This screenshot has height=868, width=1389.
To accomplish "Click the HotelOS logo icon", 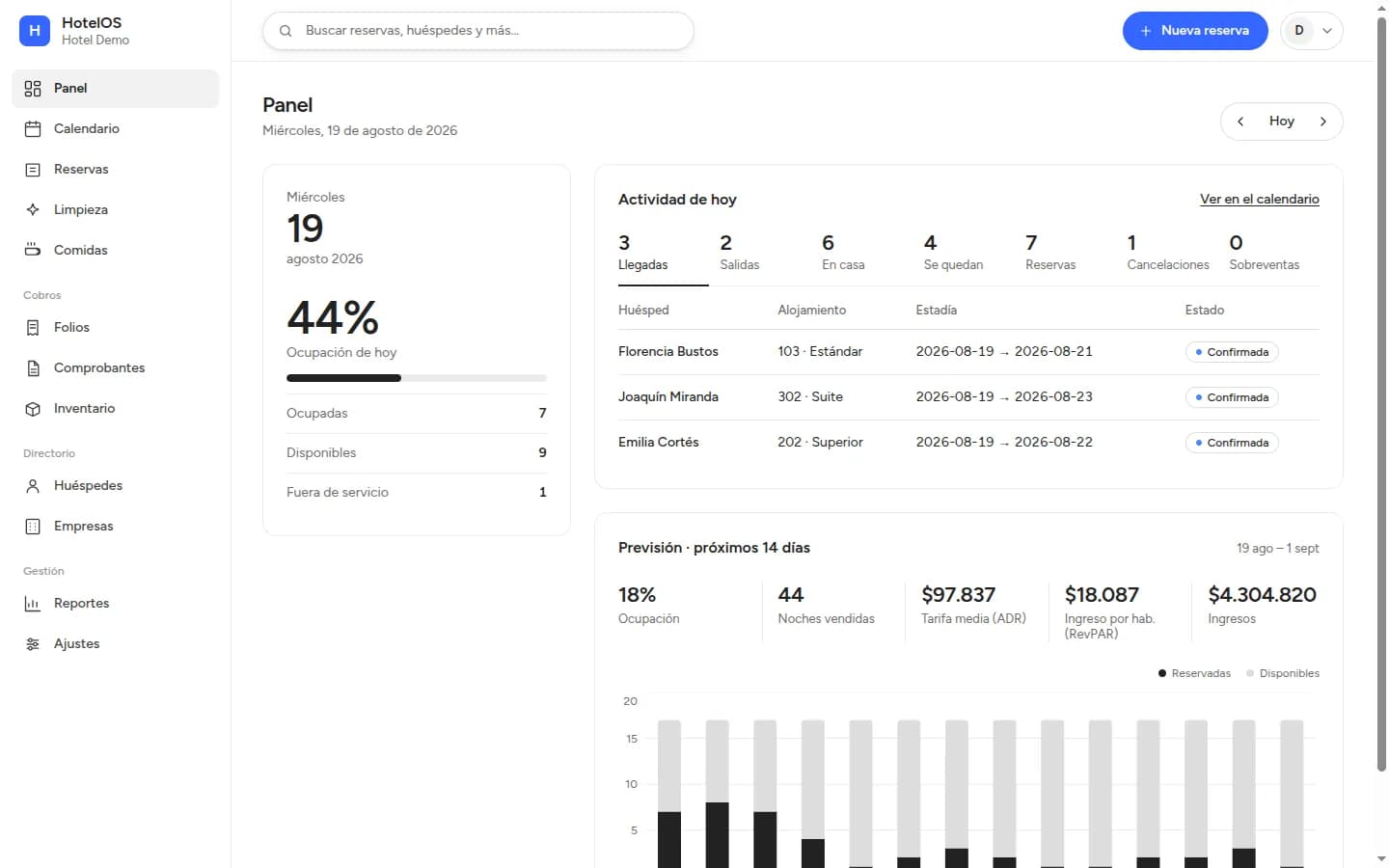I will (x=35, y=31).
